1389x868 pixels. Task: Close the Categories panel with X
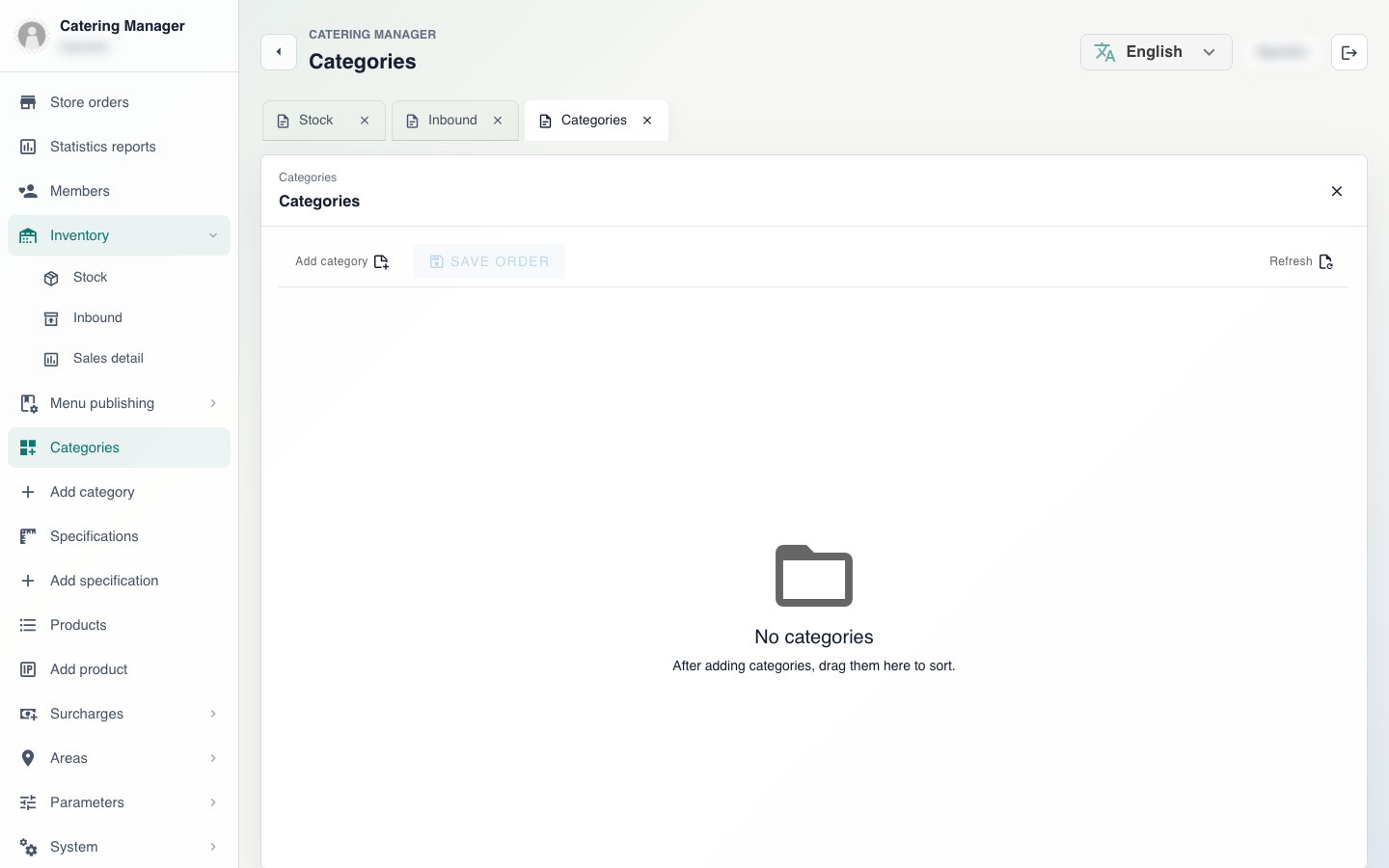(x=1337, y=191)
